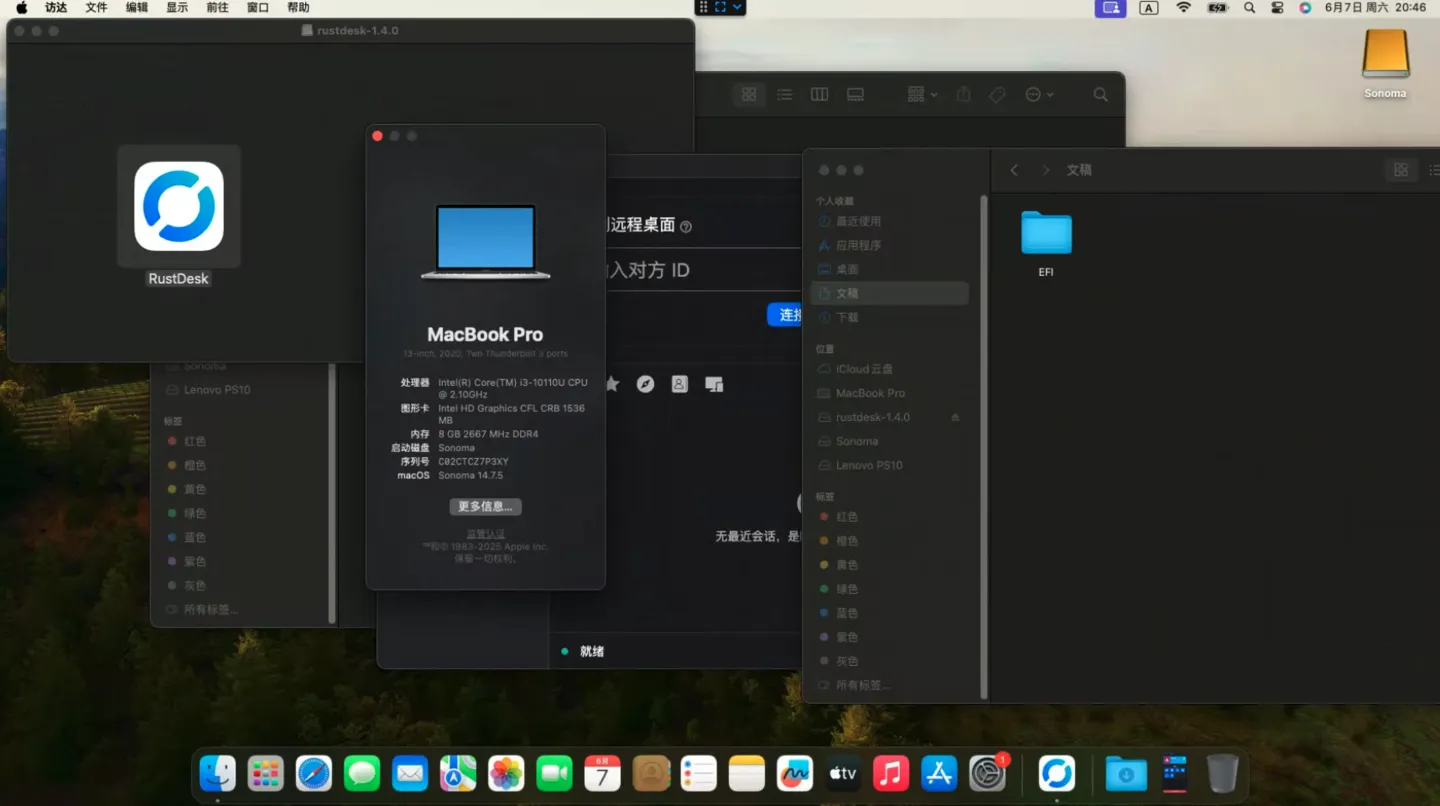The height and width of the screenshot is (806, 1440).
Task: Open RustDesk favorites star tab
Action: click(x=612, y=384)
